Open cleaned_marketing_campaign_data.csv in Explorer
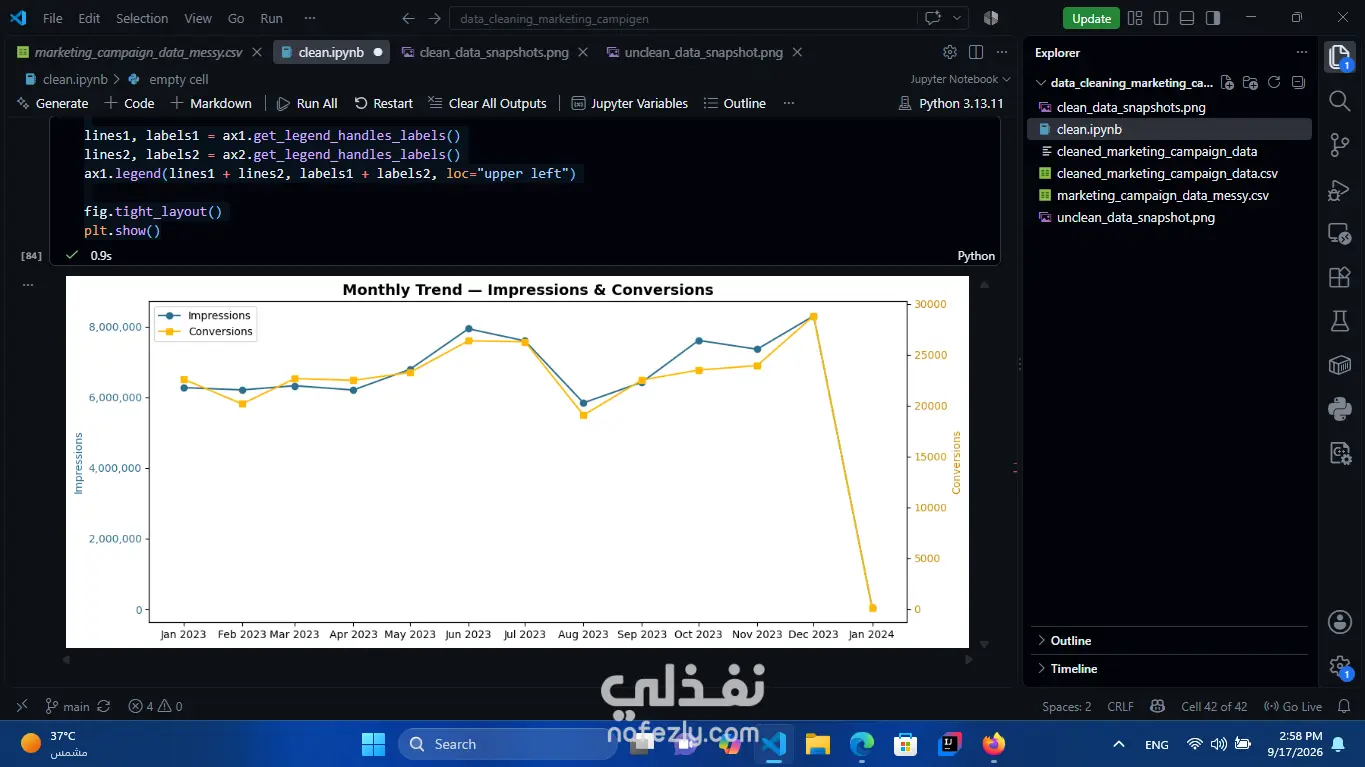This screenshot has height=767, width=1365. pos(1167,173)
